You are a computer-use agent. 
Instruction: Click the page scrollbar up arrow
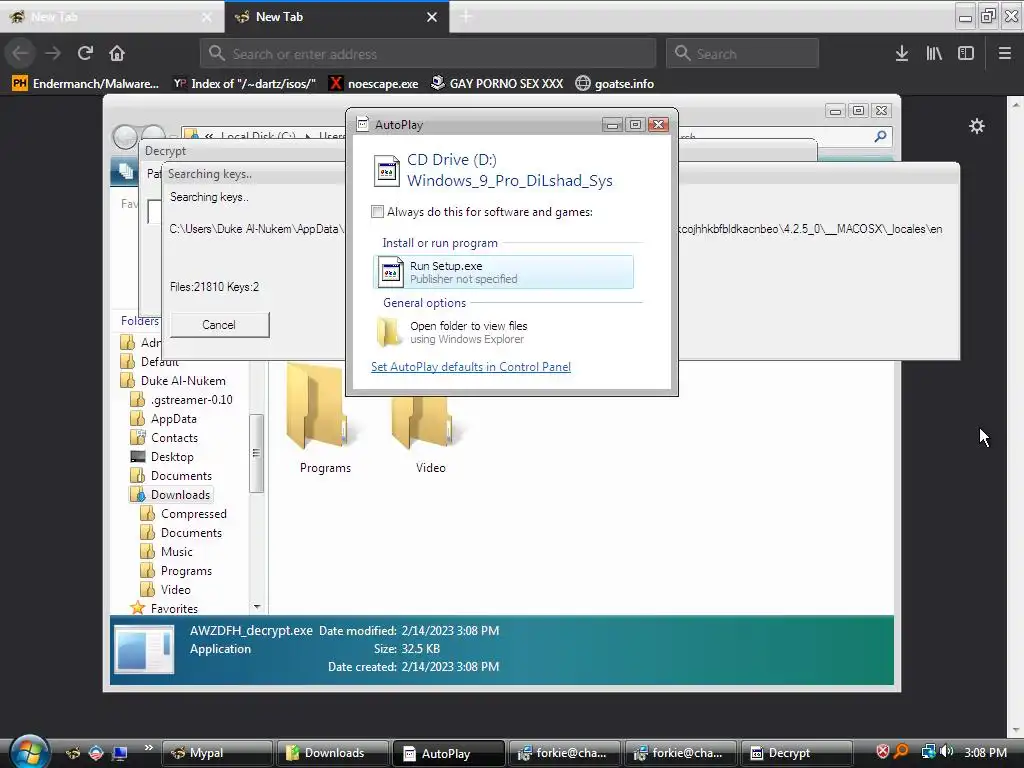pos(1016,104)
